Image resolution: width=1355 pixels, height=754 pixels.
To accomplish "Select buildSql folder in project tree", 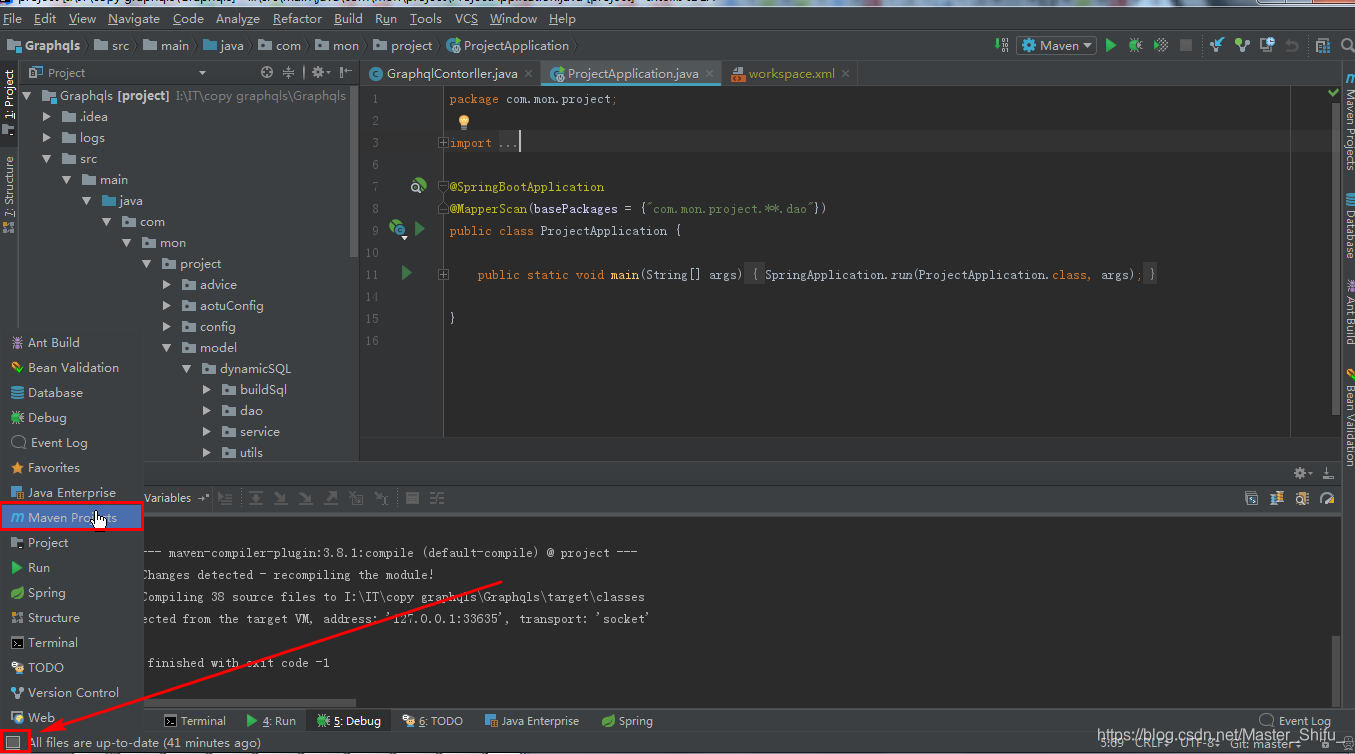I will pos(263,389).
